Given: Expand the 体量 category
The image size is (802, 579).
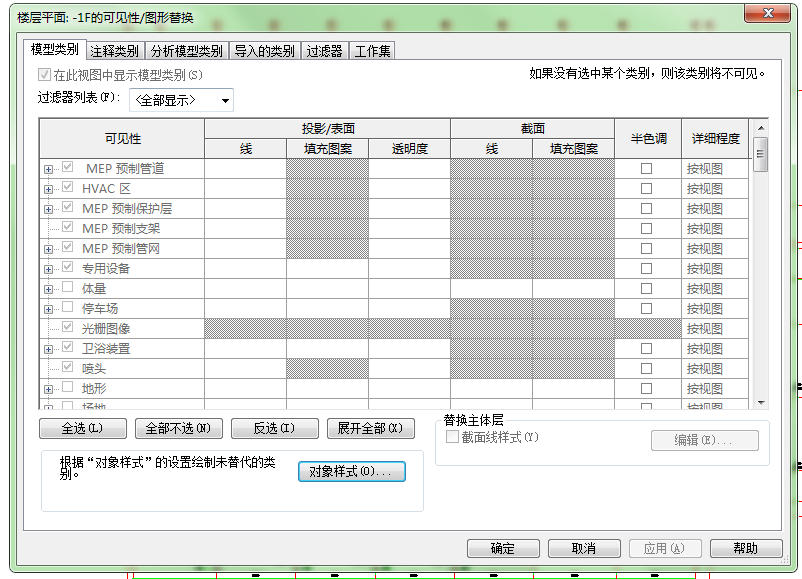Looking at the screenshot, I should 48,289.
